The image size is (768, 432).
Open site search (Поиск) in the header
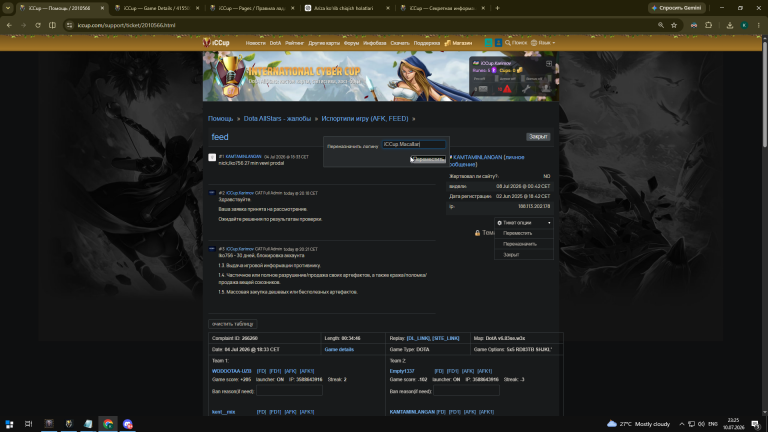(x=516, y=43)
